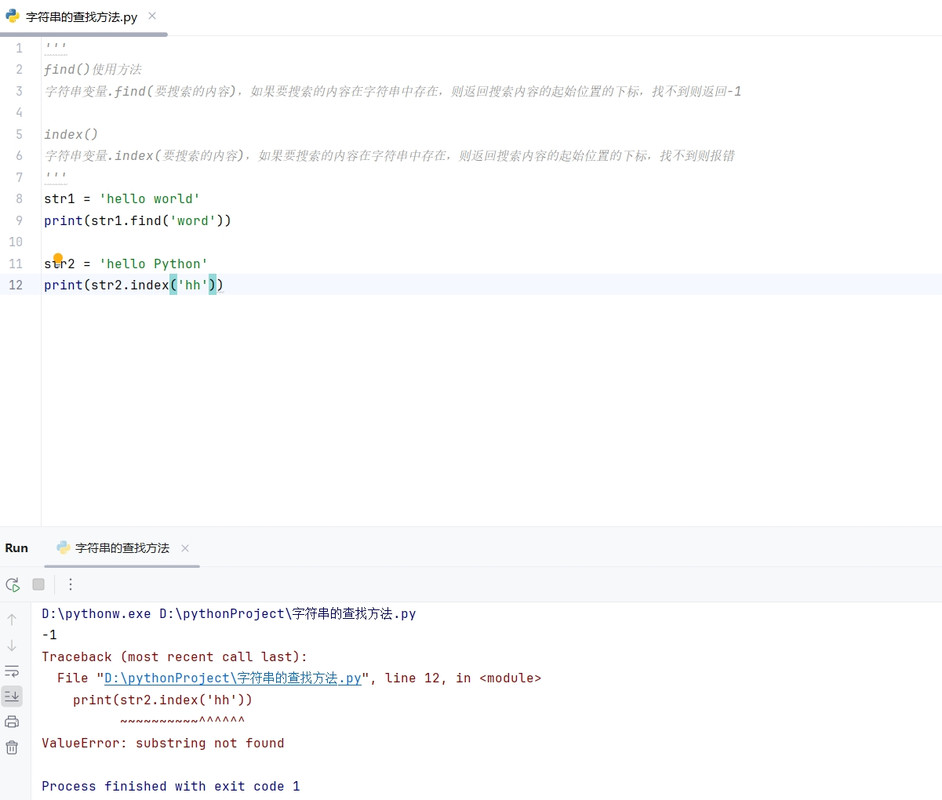Viewport: 942px width, 800px height.
Task: Click Traceback (most recent call last) line
Action: [174, 656]
